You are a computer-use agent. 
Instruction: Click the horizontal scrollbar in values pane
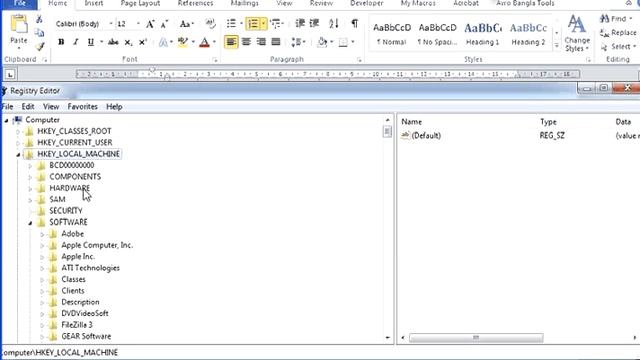[x=476, y=338]
